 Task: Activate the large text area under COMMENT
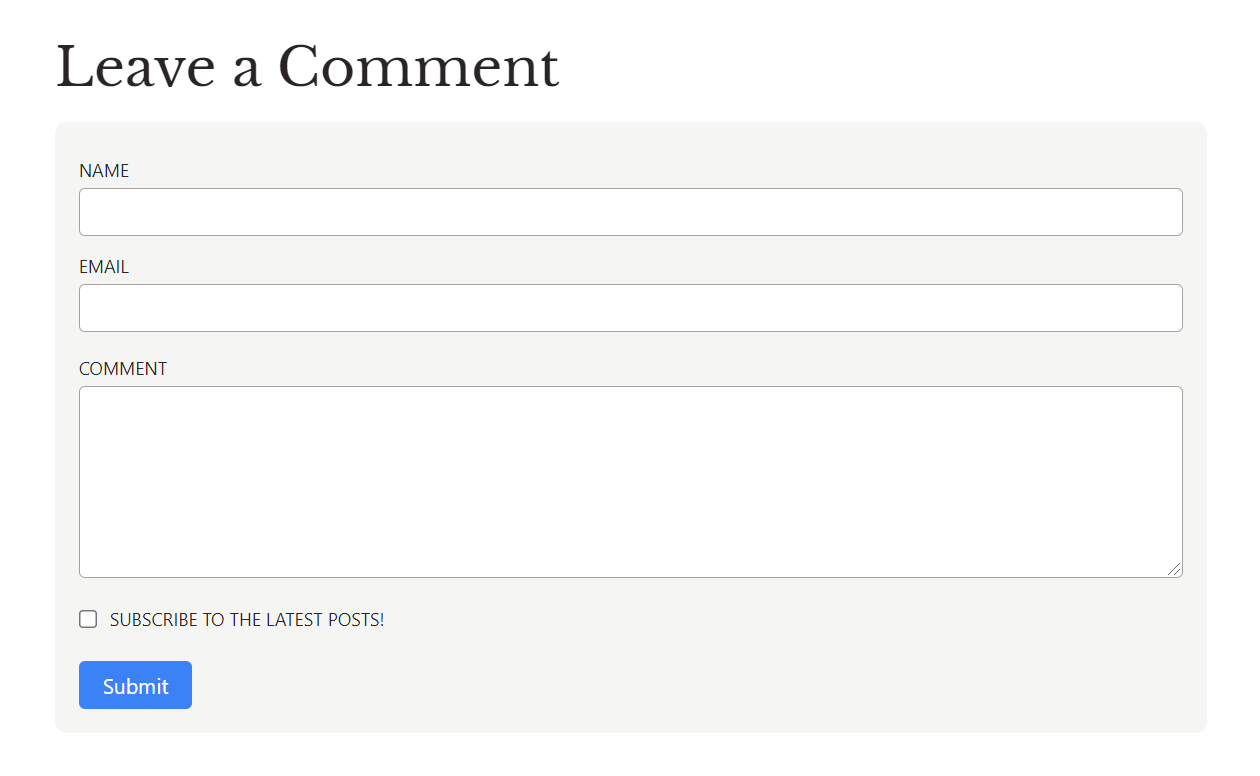tap(630, 481)
